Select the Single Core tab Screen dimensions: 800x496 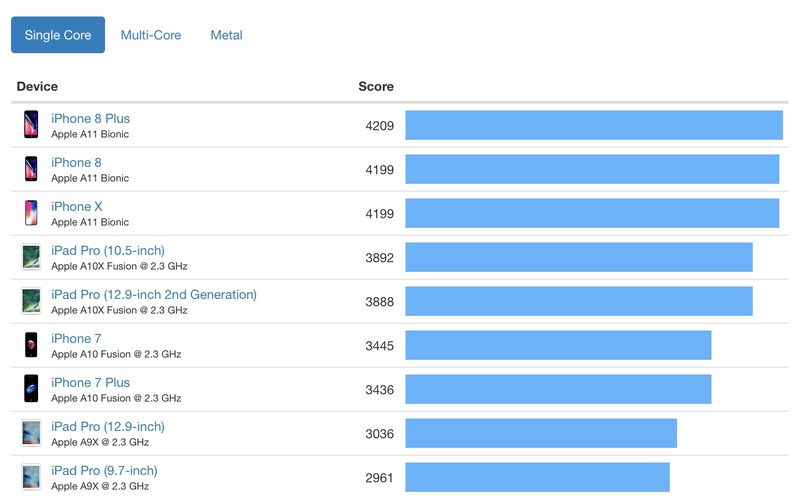58,35
